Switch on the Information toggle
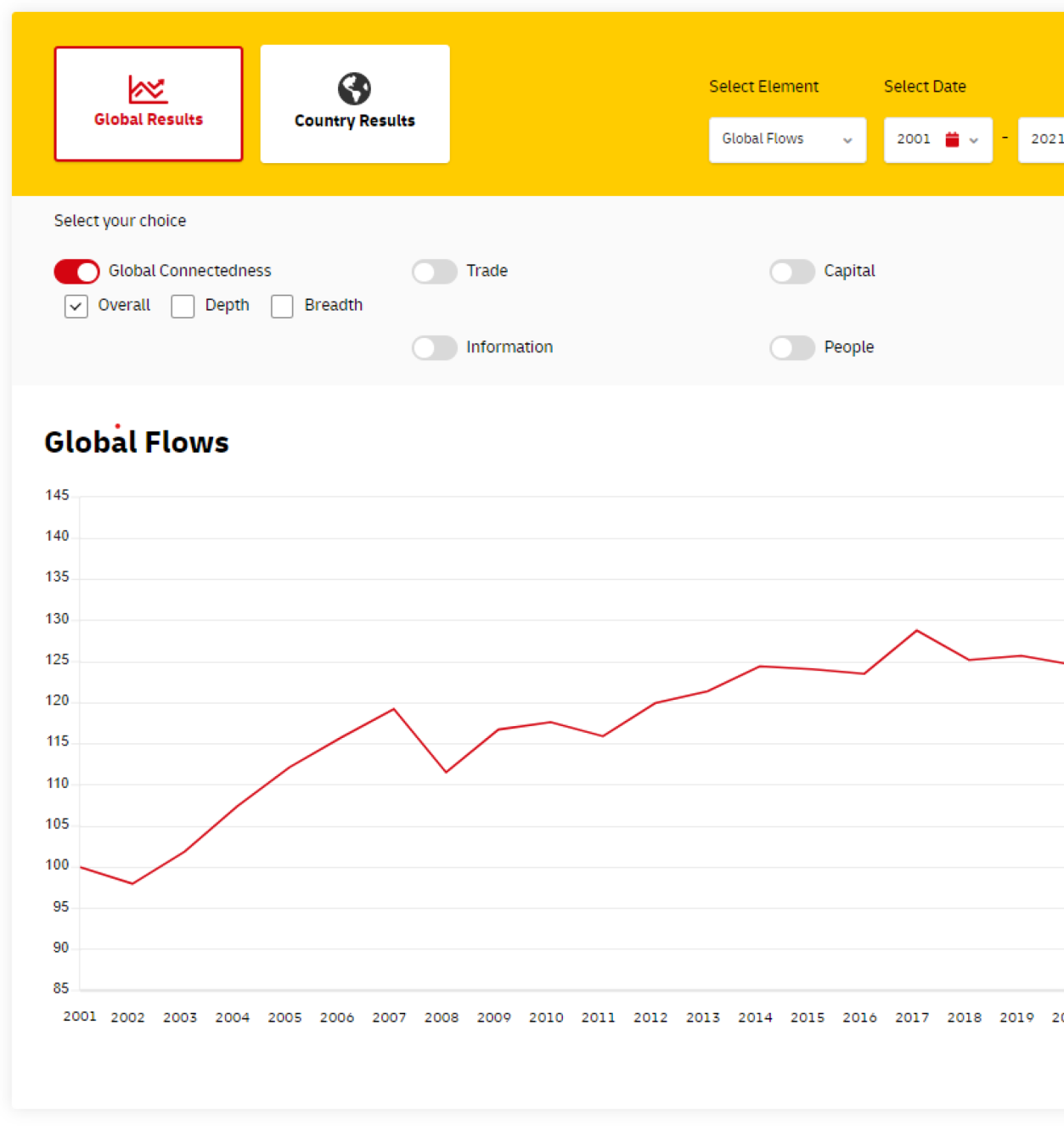 [x=435, y=348]
